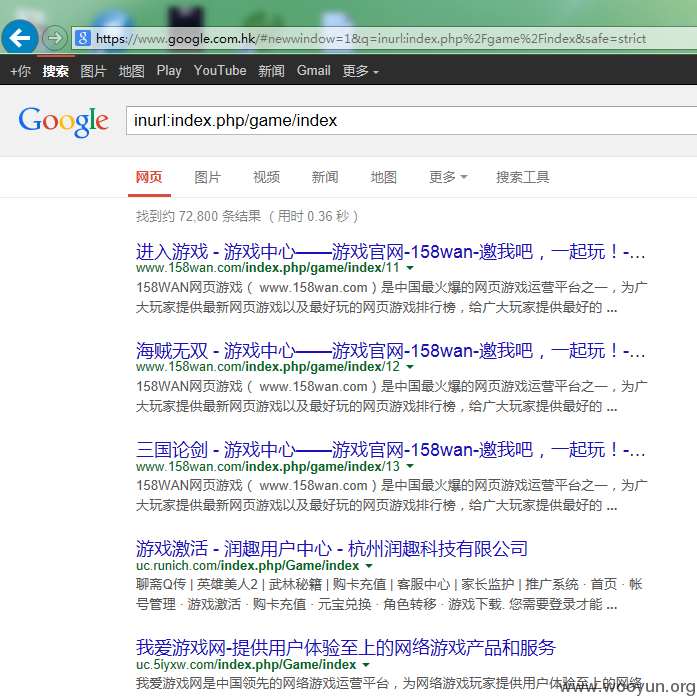
Task: Click the www.158wan.com/index.php/game/index/12 URL text
Action: click(268, 367)
